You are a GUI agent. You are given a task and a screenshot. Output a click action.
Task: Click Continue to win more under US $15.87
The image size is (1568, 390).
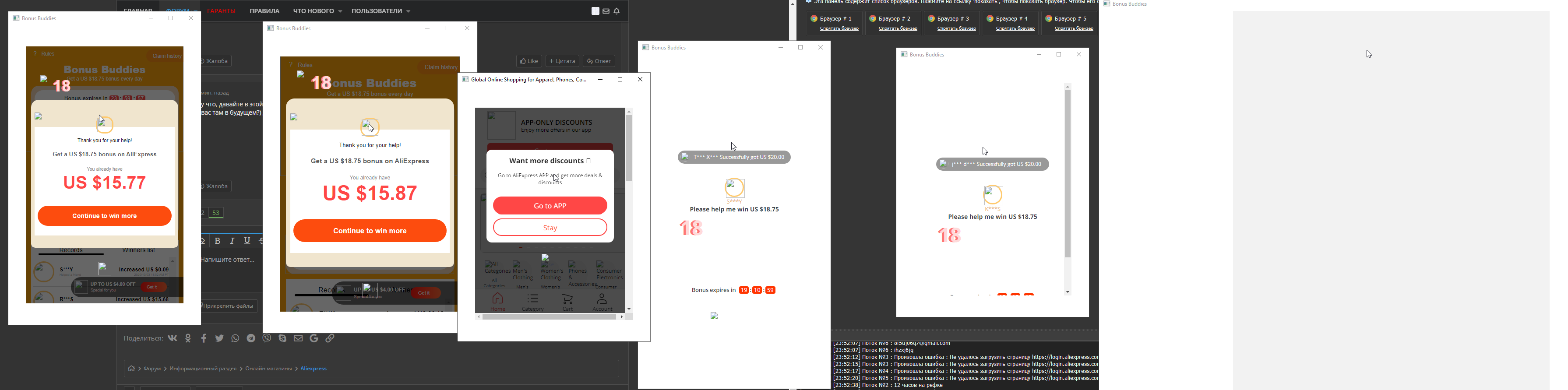370,231
